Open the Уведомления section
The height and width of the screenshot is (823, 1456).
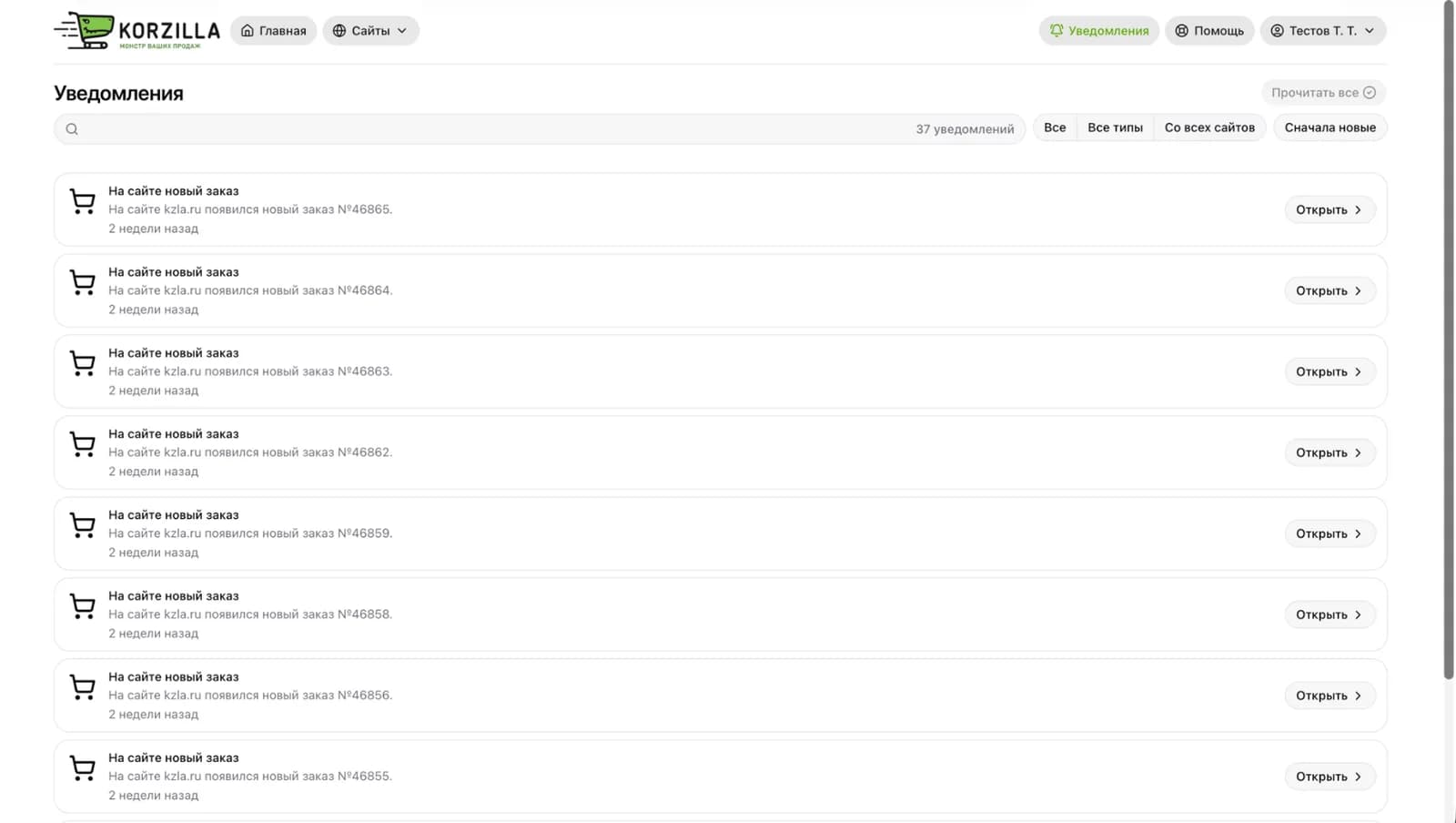(1098, 31)
